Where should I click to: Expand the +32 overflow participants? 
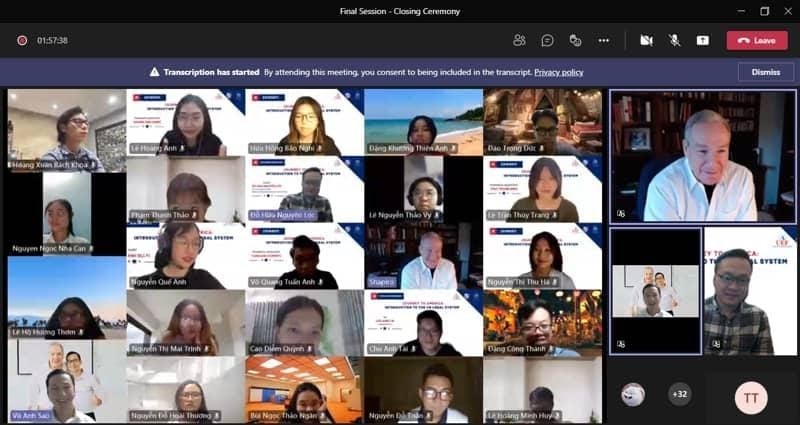point(680,394)
